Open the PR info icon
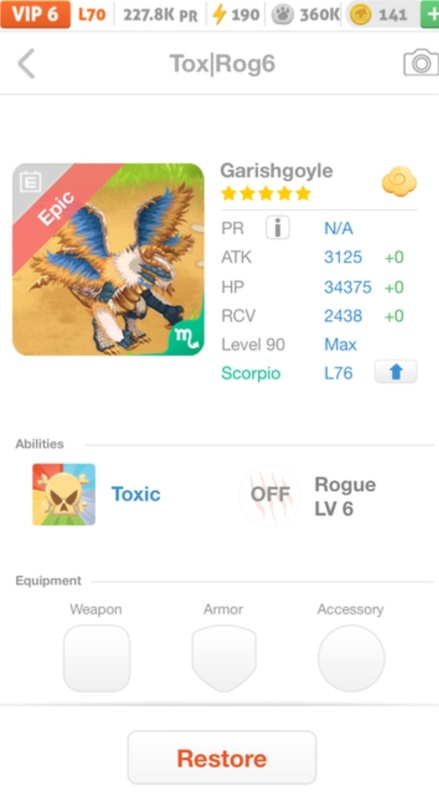This screenshot has width=439, height=800. pyautogui.click(x=278, y=228)
